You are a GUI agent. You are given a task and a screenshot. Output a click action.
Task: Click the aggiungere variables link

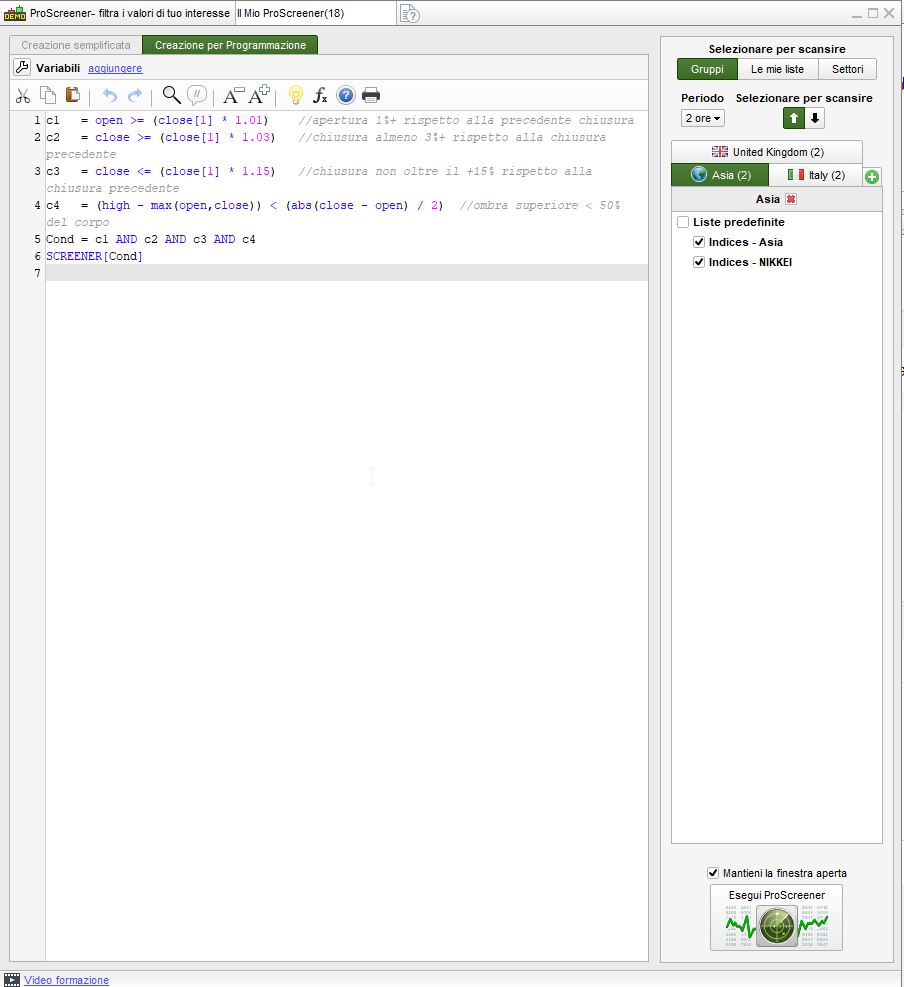coord(115,68)
